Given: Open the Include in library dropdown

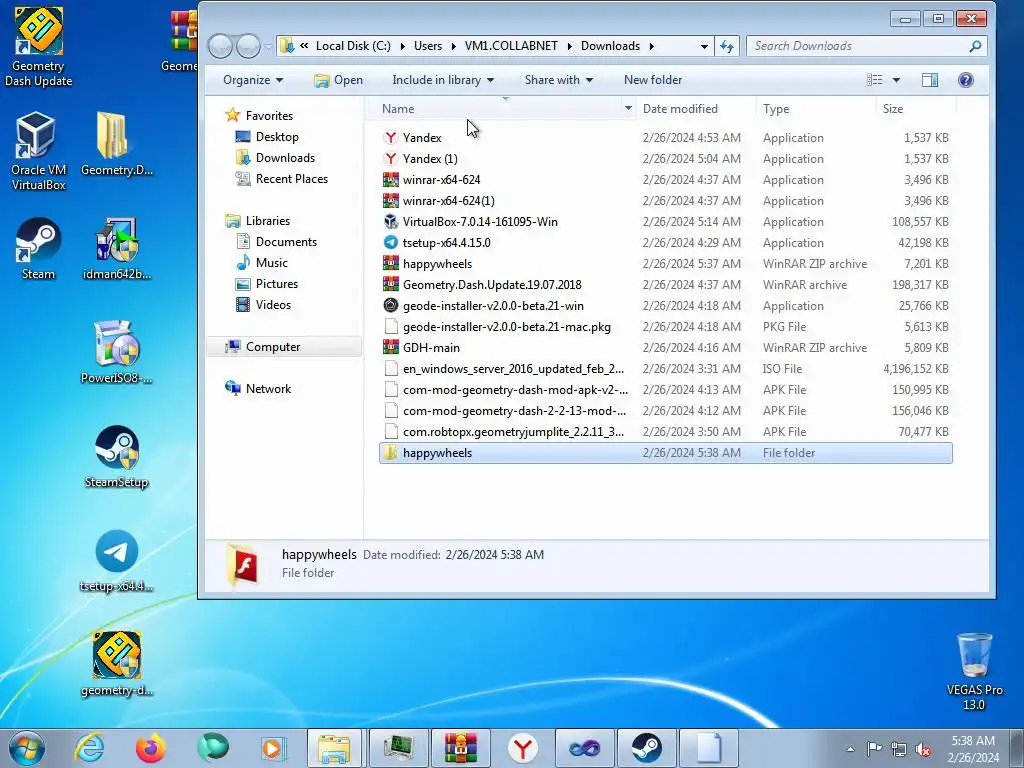Looking at the screenshot, I should (443, 80).
